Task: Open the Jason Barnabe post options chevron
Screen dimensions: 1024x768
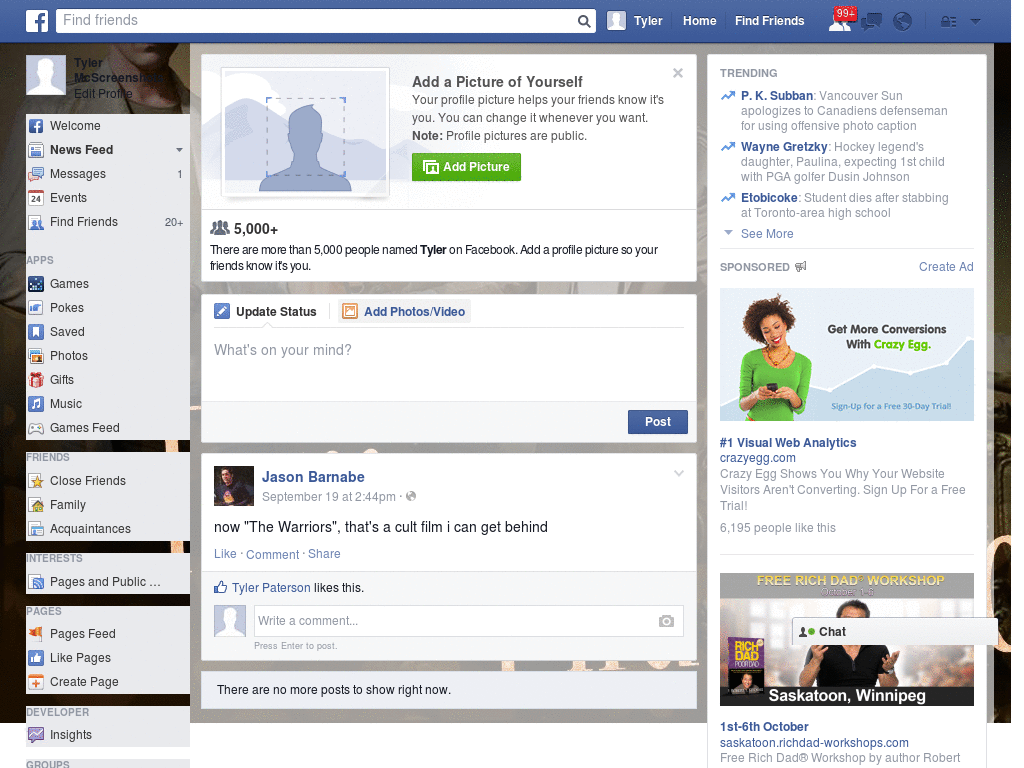Action: pos(679,473)
